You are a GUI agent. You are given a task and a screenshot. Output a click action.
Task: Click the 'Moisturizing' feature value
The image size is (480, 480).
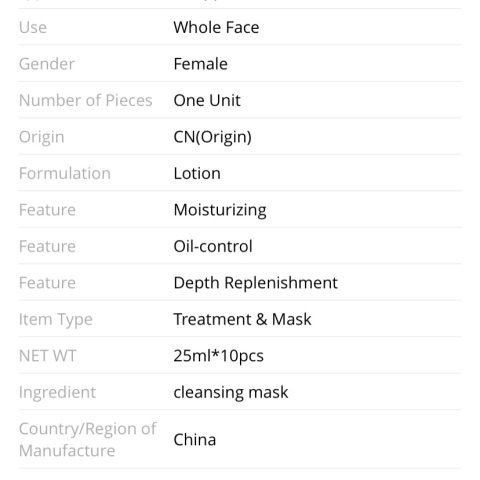(220, 210)
